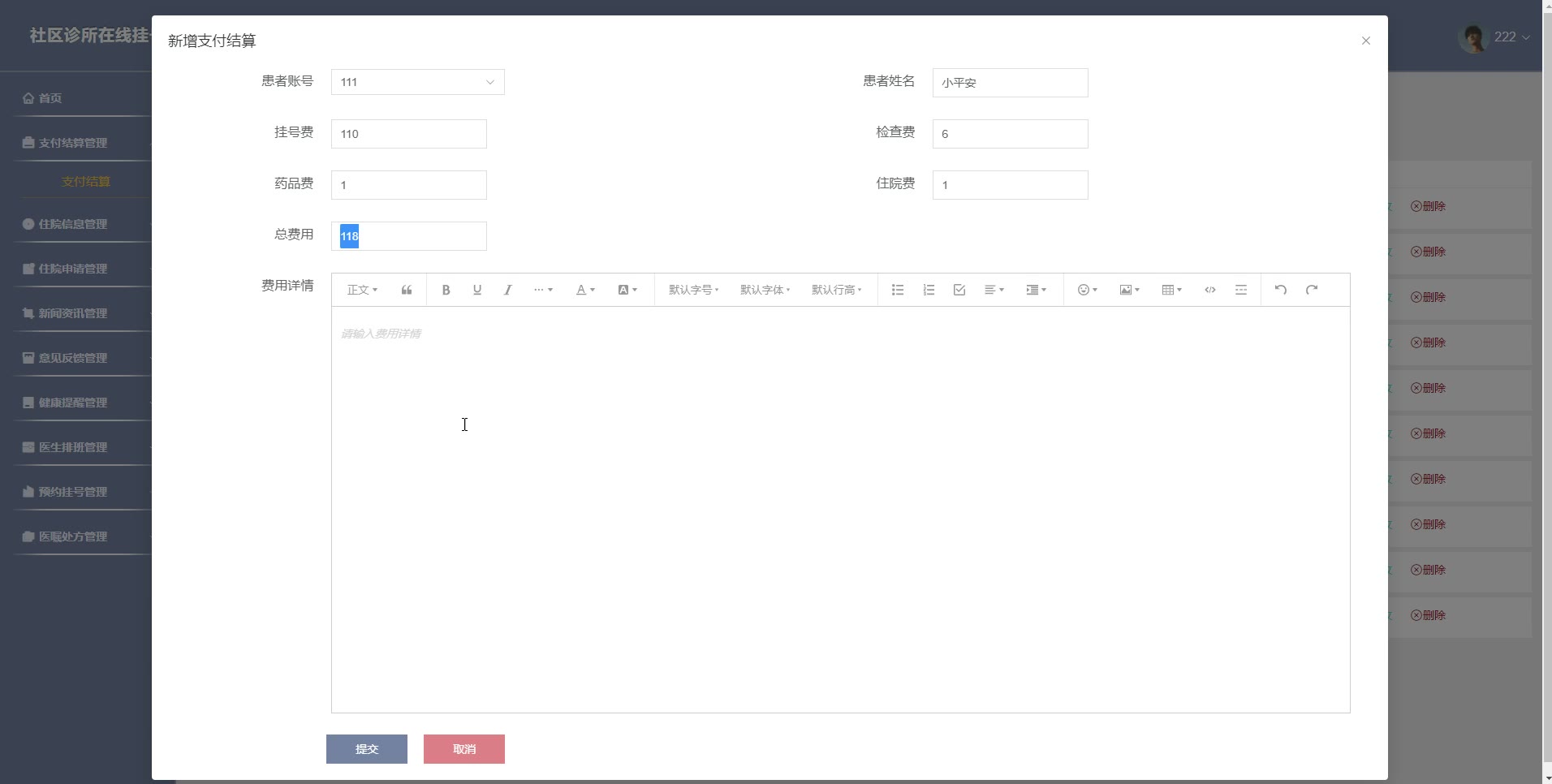This screenshot has height=784, width=1552.
Task: Click the 总费用 input showing 118
Action: coord(409,236)
